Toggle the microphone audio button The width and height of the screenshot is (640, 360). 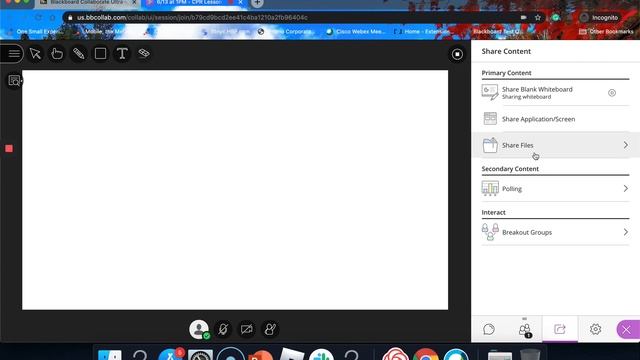coord(223,329)
